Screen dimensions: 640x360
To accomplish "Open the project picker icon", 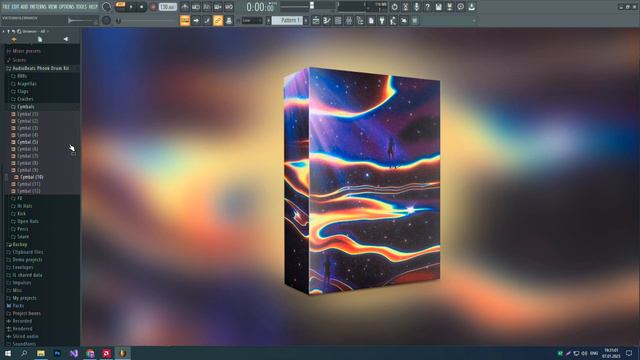I will 371,20.
